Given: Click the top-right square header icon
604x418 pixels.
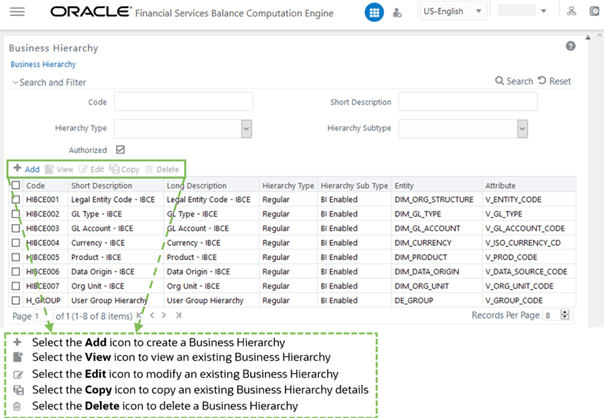Looking at the screenshot, I should pyautogui.click(x=595, y=11).
